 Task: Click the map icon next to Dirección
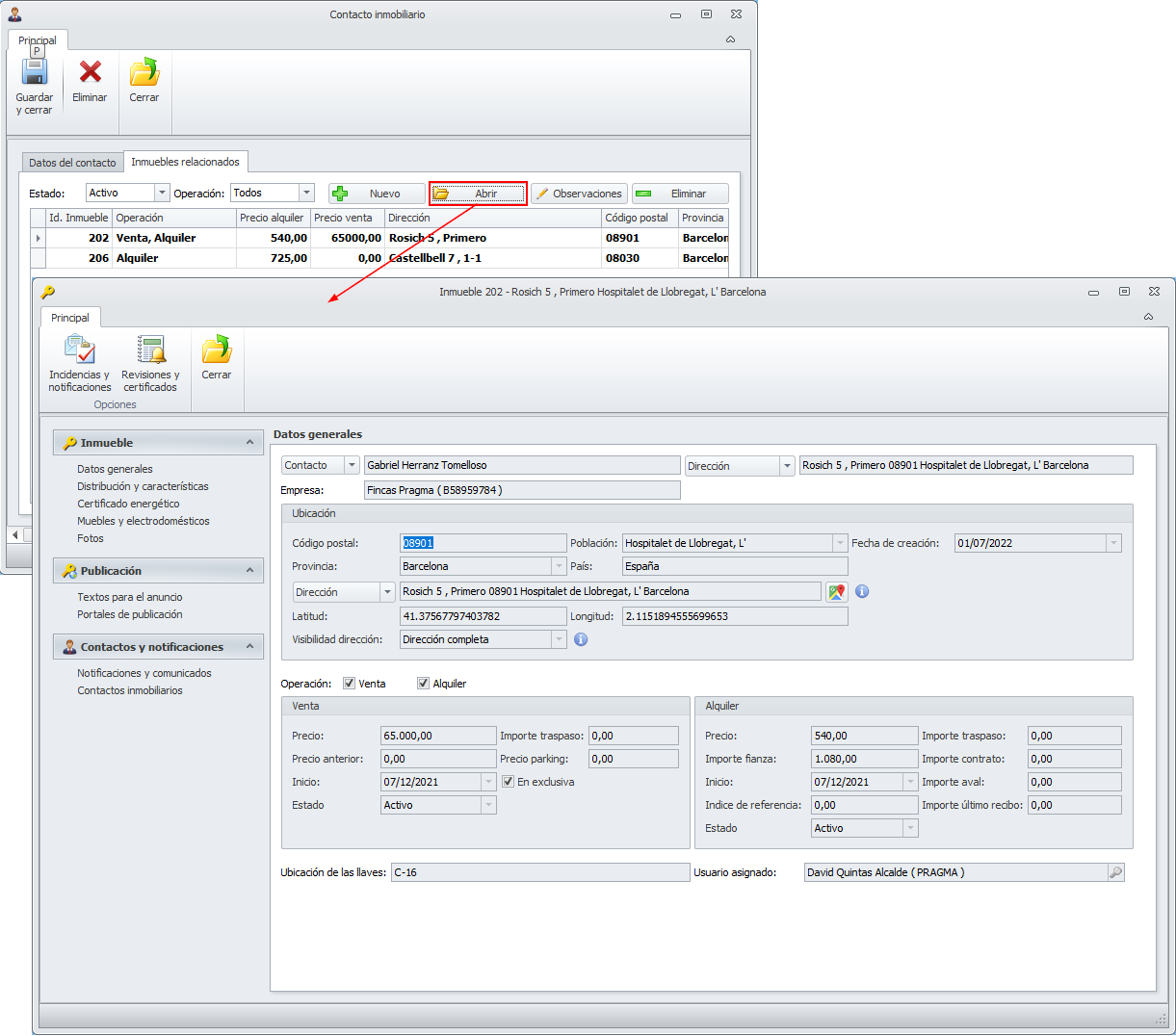836,592
